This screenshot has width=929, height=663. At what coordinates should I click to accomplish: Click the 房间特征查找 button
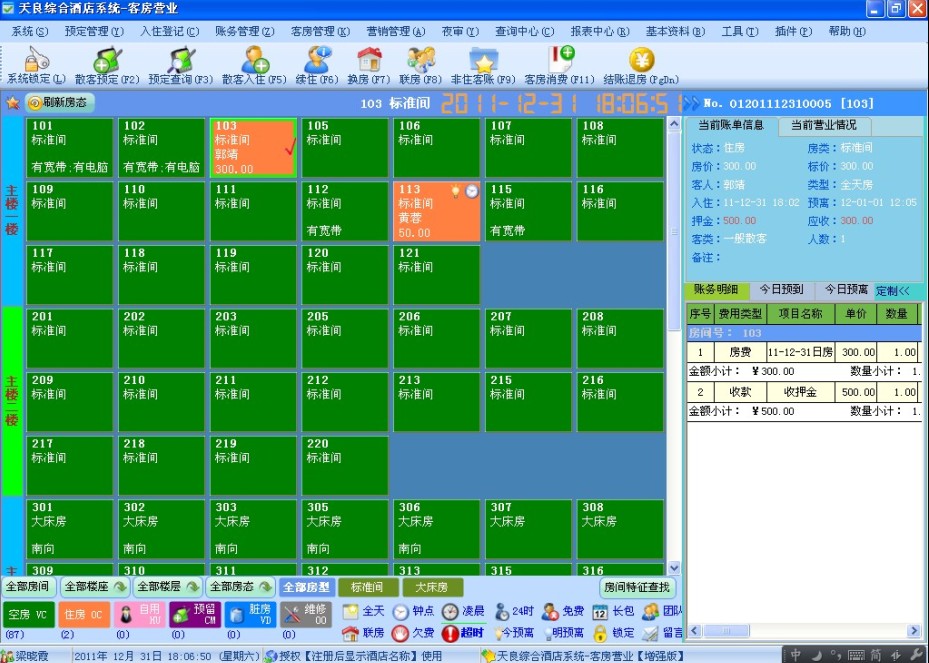(x=637, y=587)
